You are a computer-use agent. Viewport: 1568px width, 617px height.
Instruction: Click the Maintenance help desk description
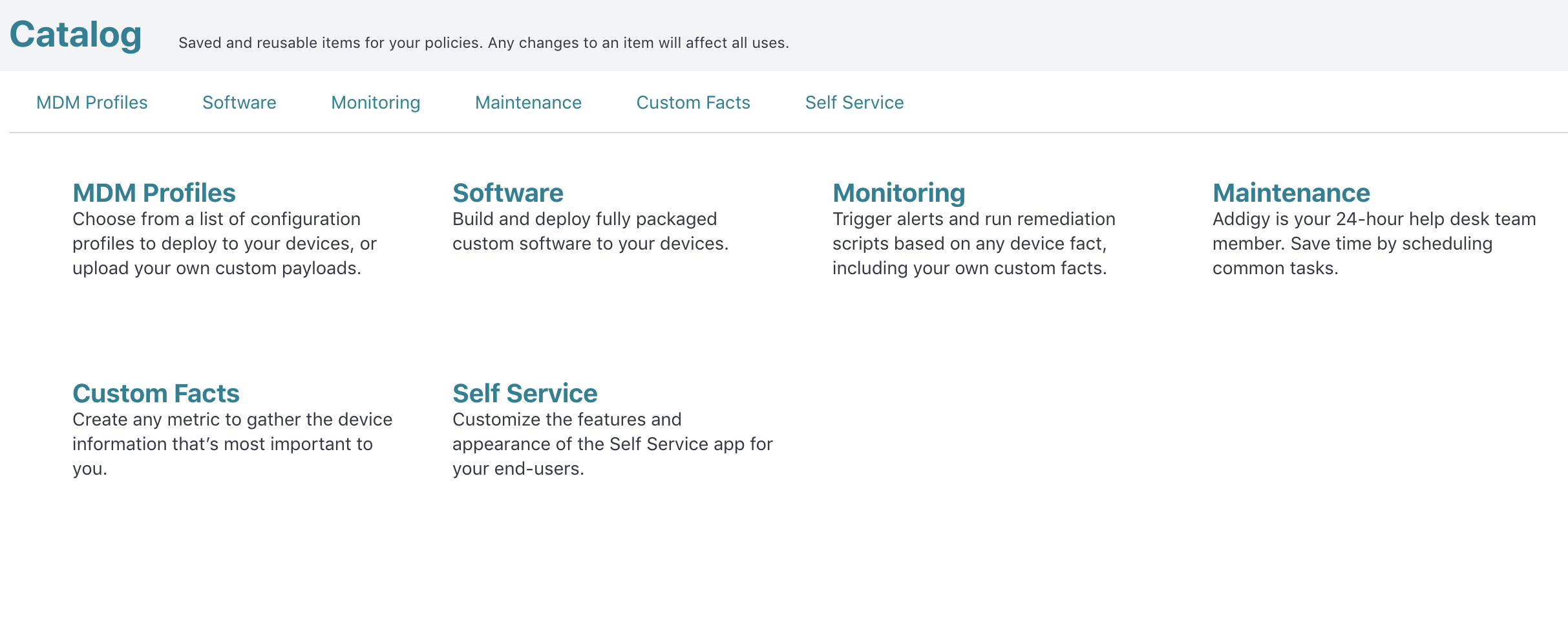pyautogui.click(x=1374, y=243)
